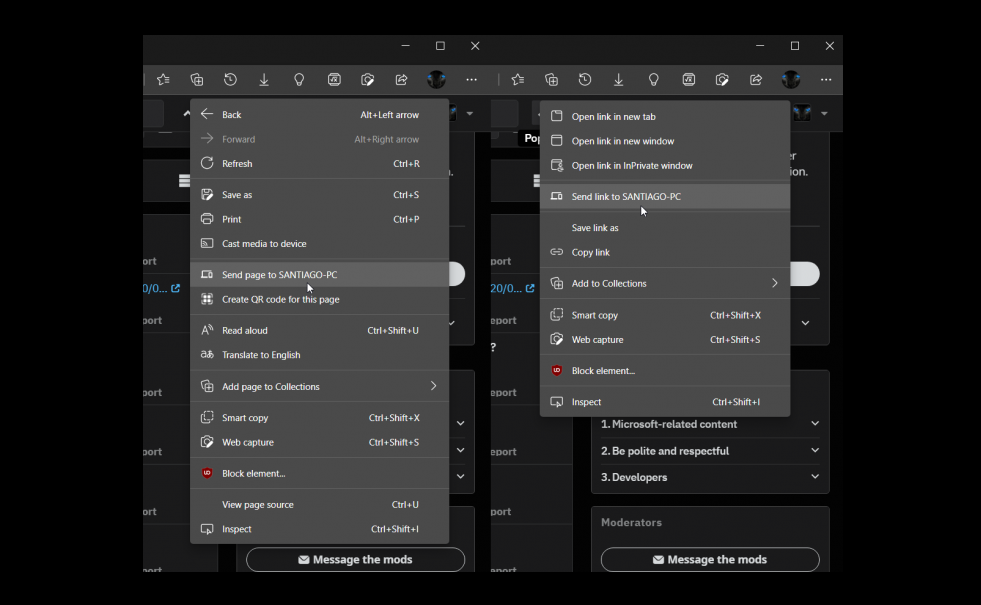The height and width of the screenshot is (605, 981).
Task: Click the Favorites star icon in the right toolbar
Action: click(x=517, y=80)
